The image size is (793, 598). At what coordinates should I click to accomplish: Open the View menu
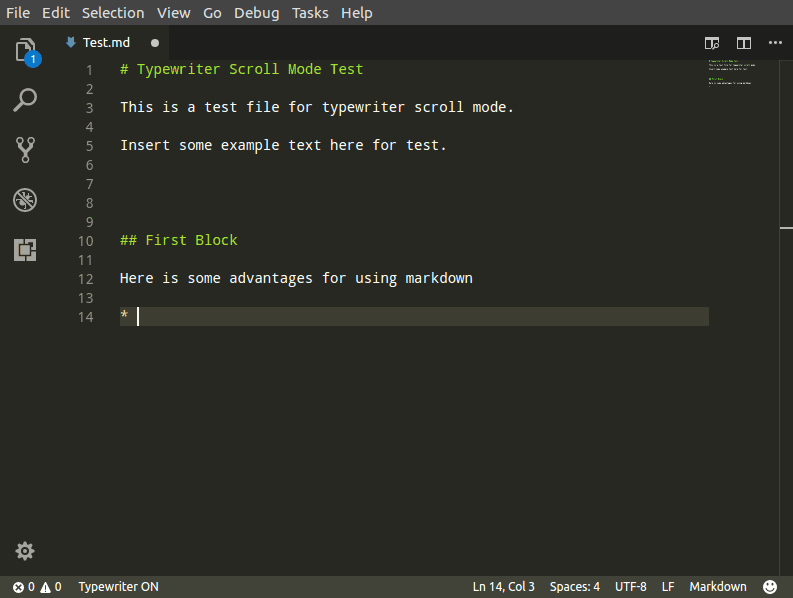point(173,13)
